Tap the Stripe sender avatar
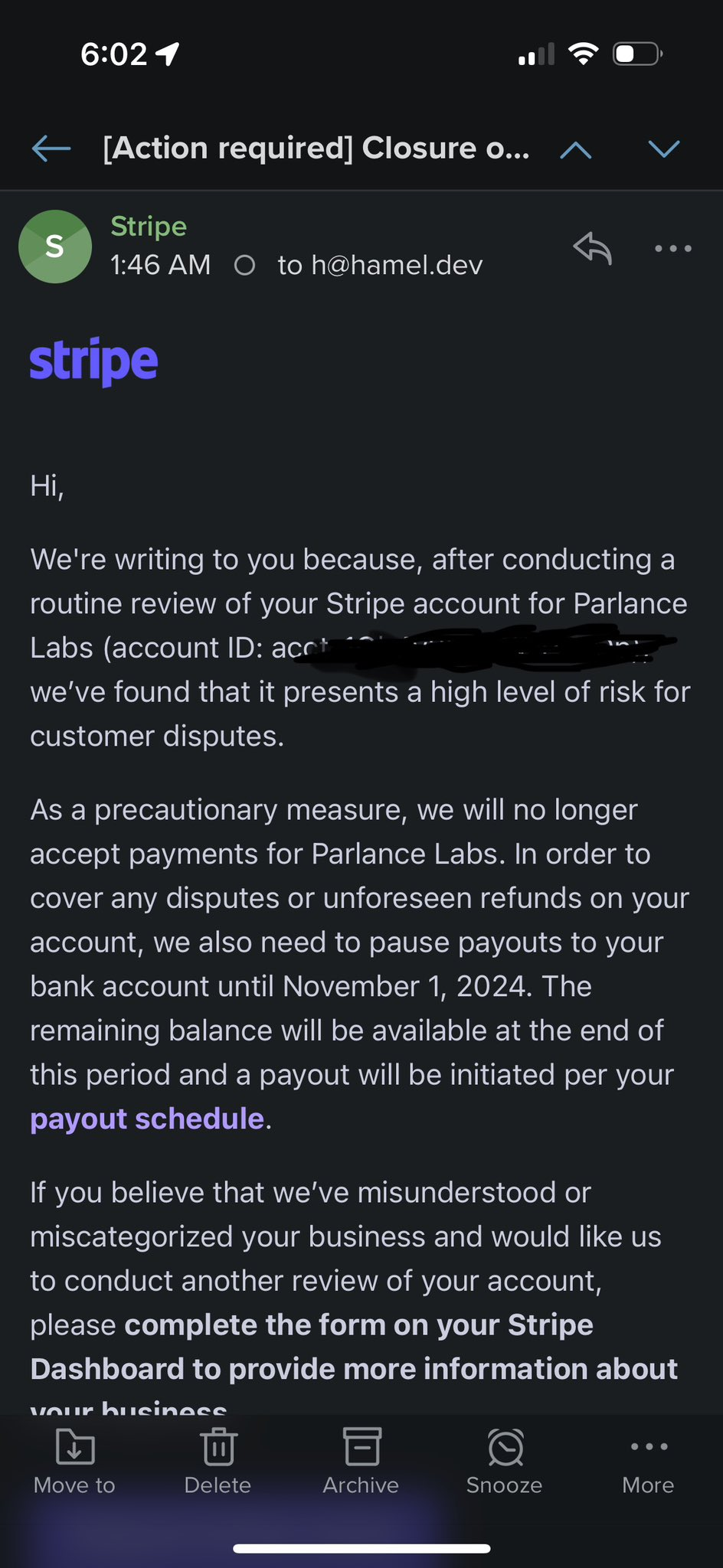723x1568 pixels. point(55,247)
